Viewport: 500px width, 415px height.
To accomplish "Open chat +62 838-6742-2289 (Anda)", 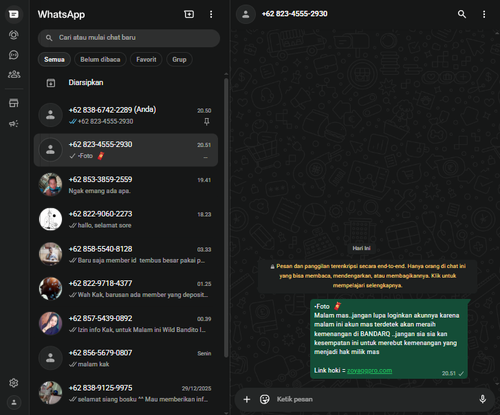I will coord(126,115).
